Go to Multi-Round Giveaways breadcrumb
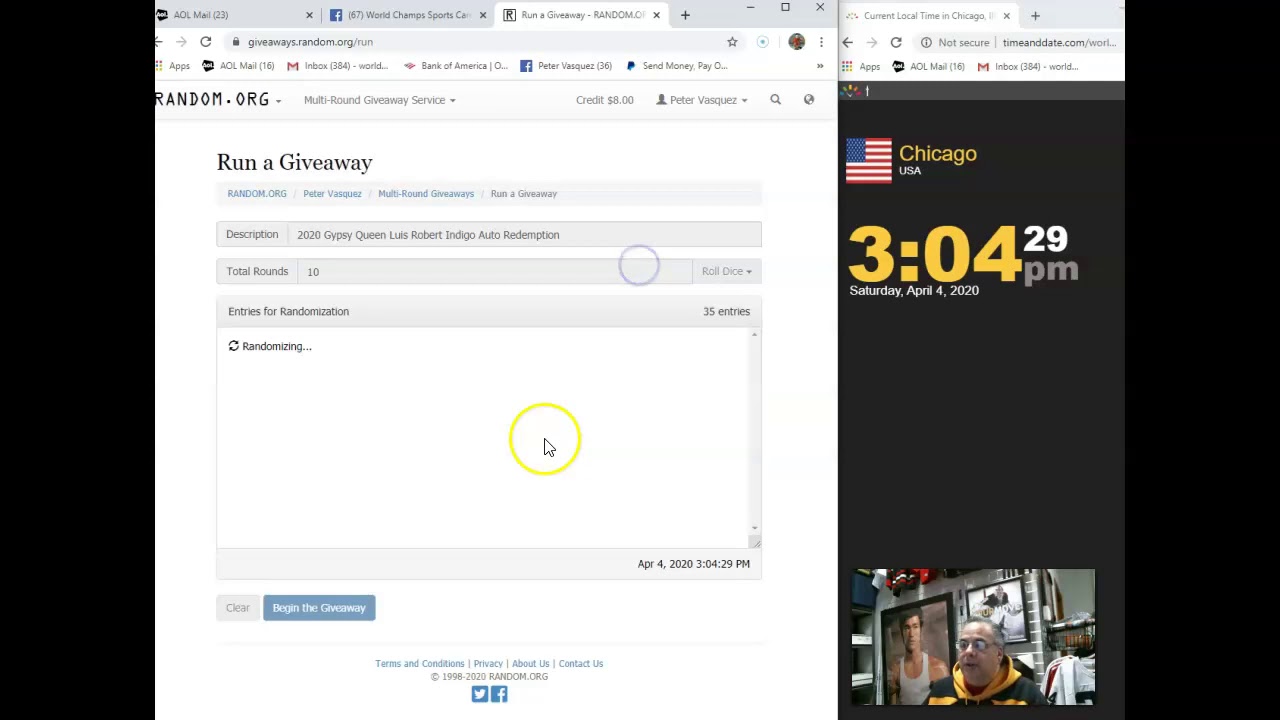 point(426,194)
